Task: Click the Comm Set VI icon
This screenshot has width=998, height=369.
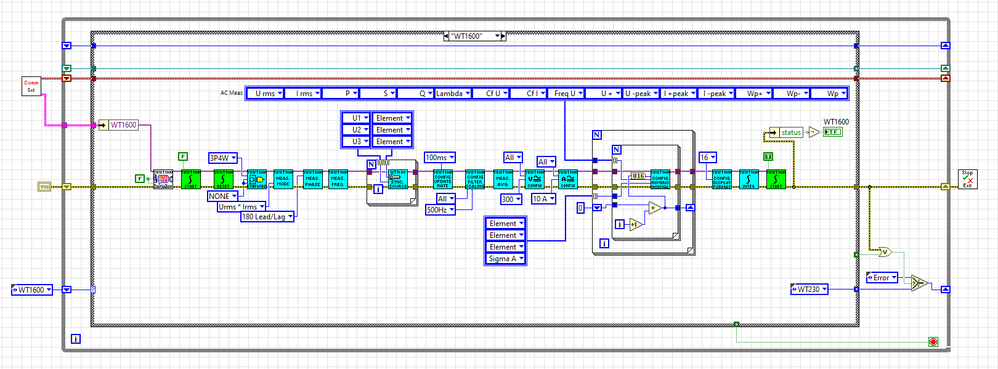Action: [31, 85]
